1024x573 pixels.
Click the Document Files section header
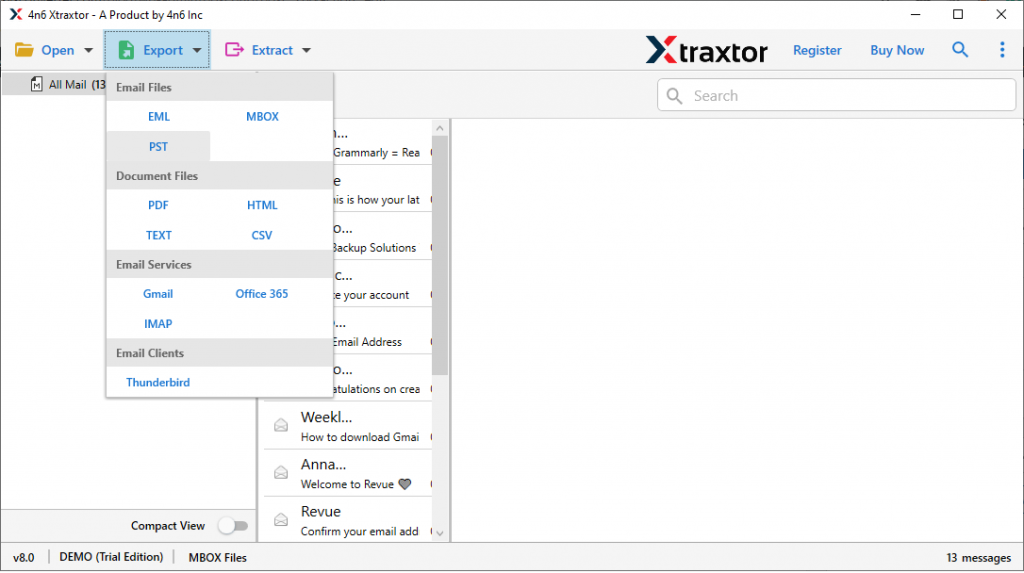219,176
